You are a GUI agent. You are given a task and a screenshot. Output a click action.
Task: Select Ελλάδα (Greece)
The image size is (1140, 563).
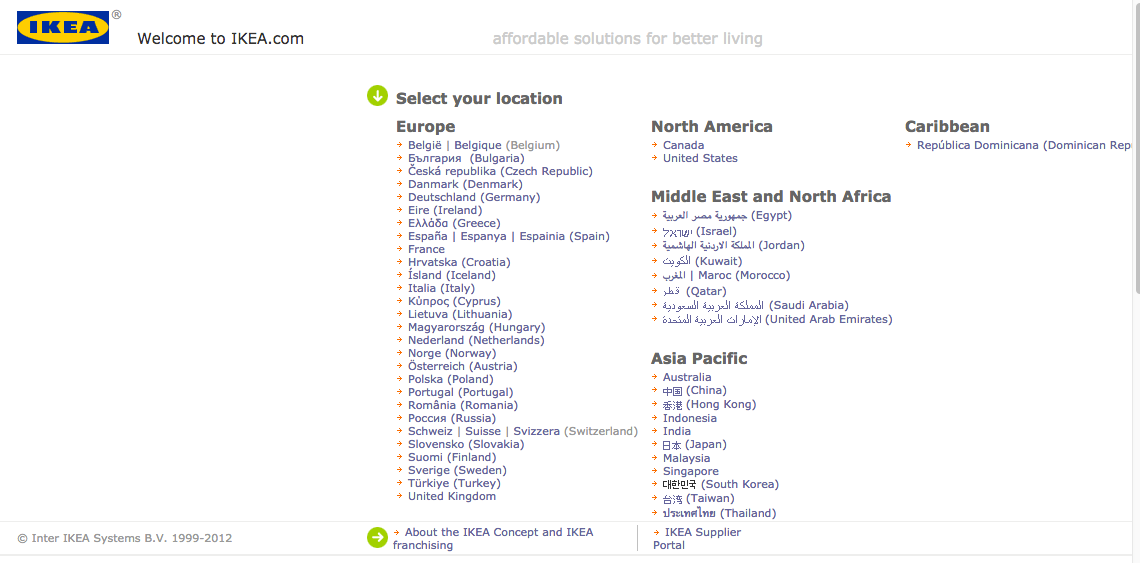454,223
